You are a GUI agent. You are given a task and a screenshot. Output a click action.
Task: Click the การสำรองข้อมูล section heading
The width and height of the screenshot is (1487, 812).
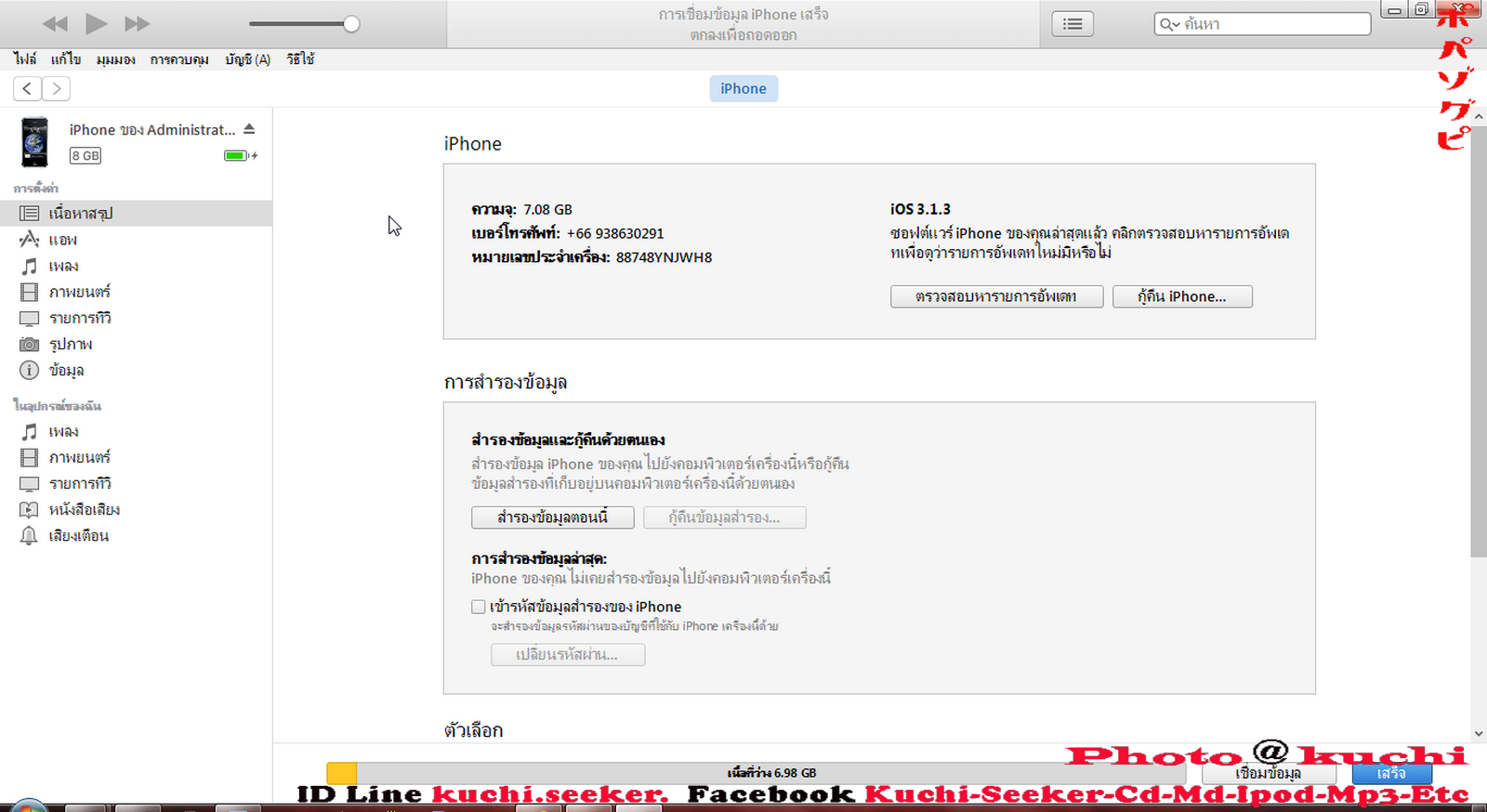506,382
